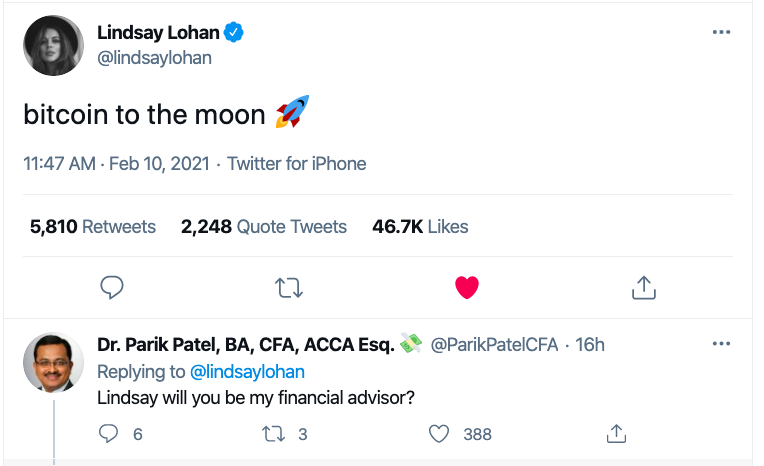This screenshot has width=764, height=466.
Task: Share the main tweet using share icon
Action: 644,288
